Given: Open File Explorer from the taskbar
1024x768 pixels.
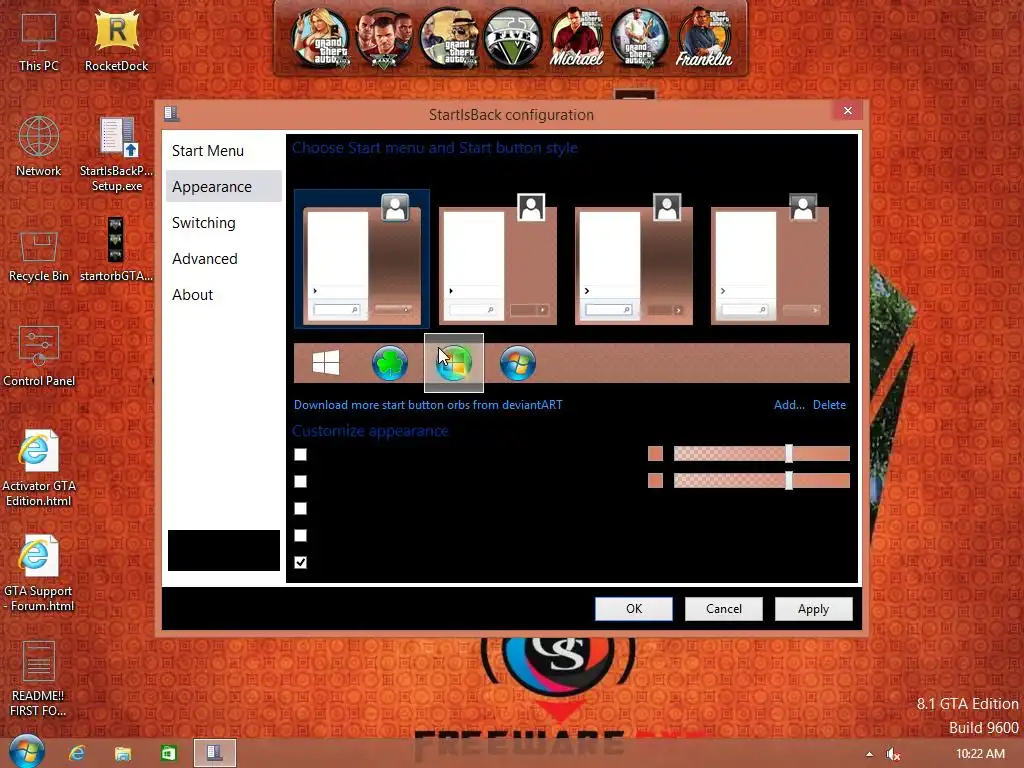Looking at the screenshot, I should tap(123, 754).
